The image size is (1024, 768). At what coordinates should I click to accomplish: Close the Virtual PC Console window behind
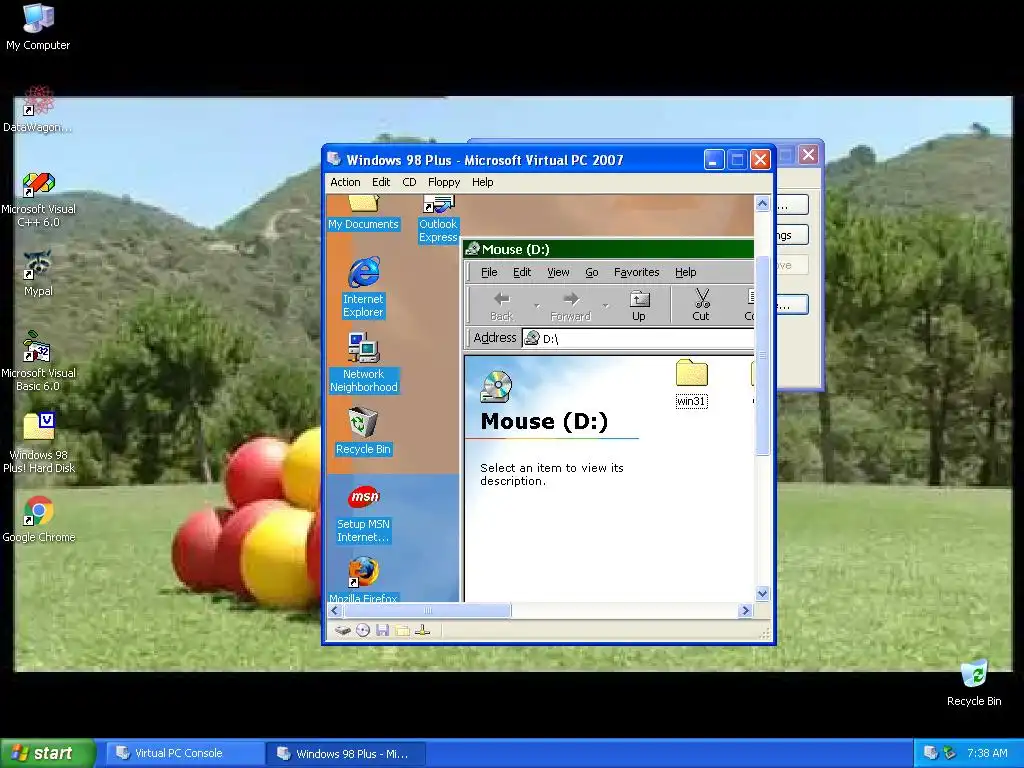tap(808, 155)
